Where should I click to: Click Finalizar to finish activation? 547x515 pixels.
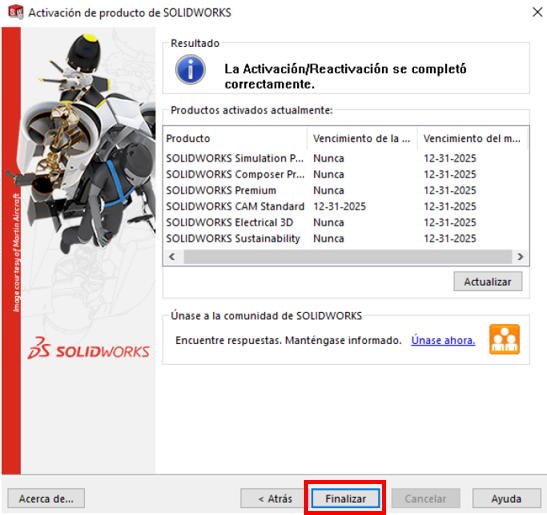coord(345,499)
